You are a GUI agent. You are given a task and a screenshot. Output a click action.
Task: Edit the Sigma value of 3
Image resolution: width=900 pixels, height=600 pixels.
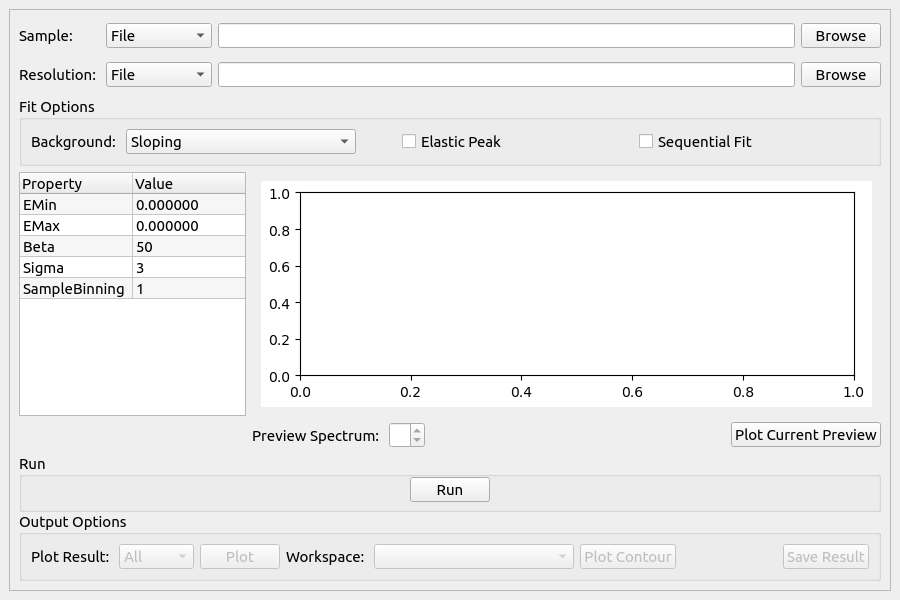click(188, 268)
